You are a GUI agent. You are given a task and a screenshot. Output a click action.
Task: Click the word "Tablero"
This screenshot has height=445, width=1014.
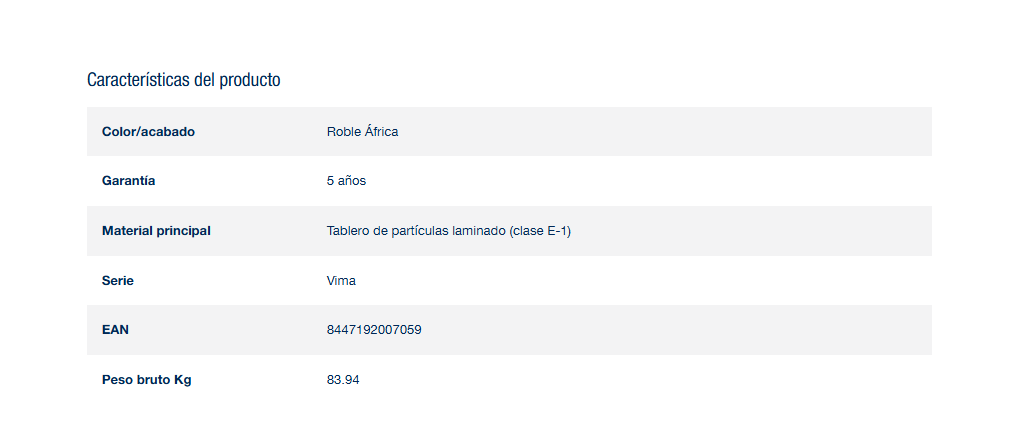[x=348, y=231]
